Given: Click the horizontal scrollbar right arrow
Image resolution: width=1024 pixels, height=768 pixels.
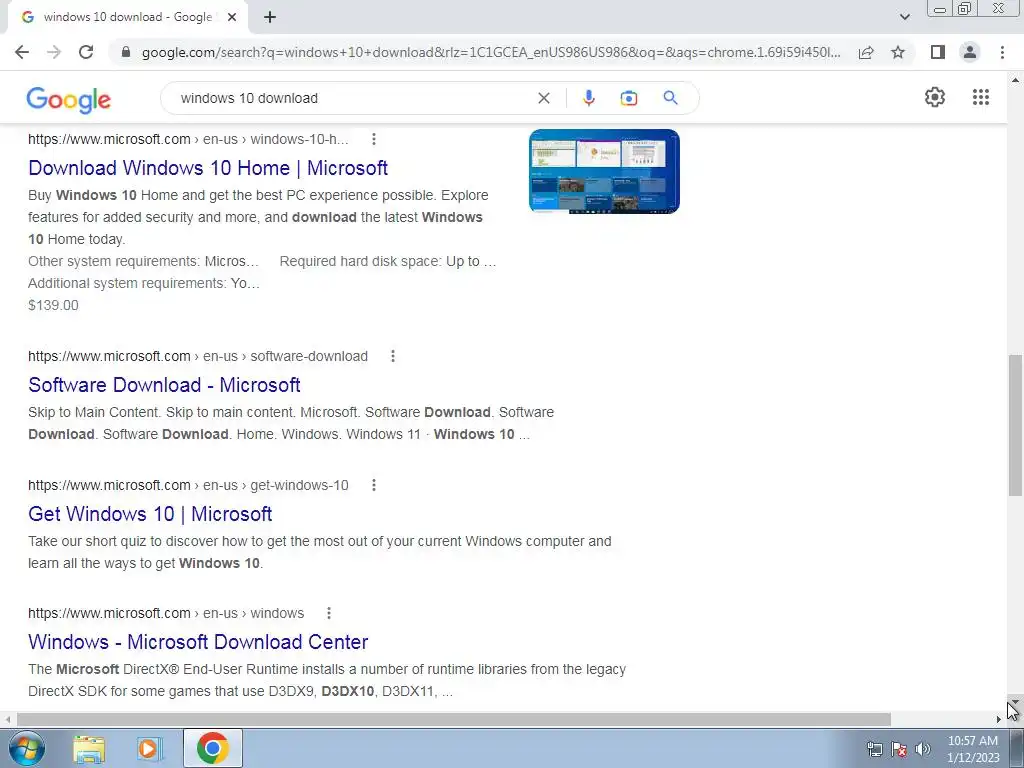Looking at the screenshot, I should pyautogui.click(x=998, y=719).
